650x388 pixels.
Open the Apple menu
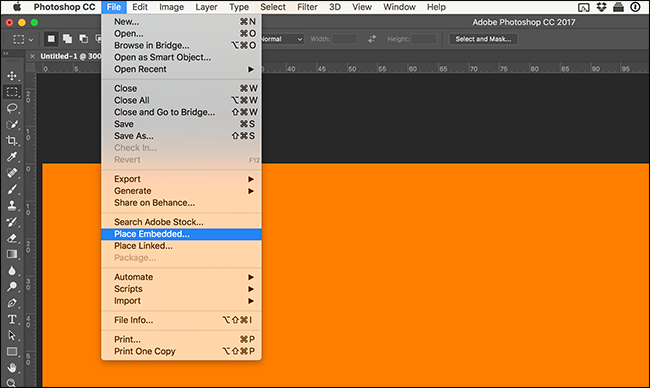[17, 7]
